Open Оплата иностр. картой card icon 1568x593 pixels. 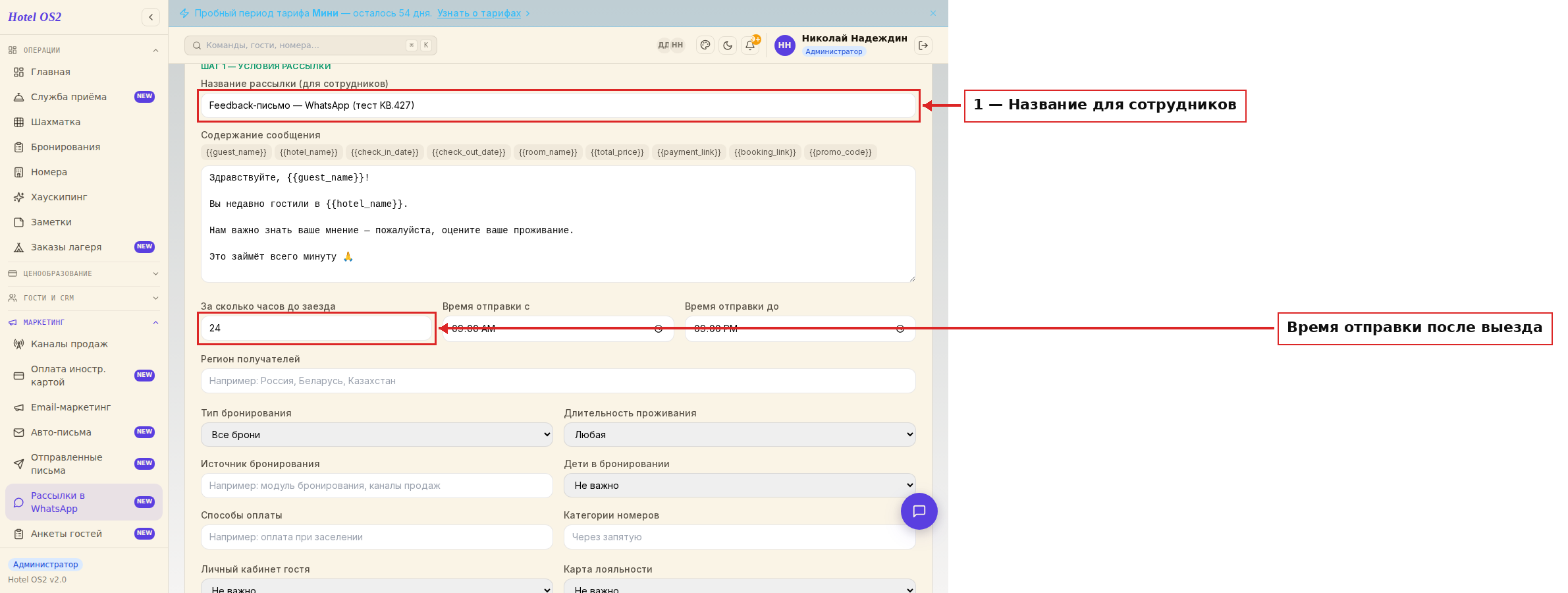(x=19, y=376)
